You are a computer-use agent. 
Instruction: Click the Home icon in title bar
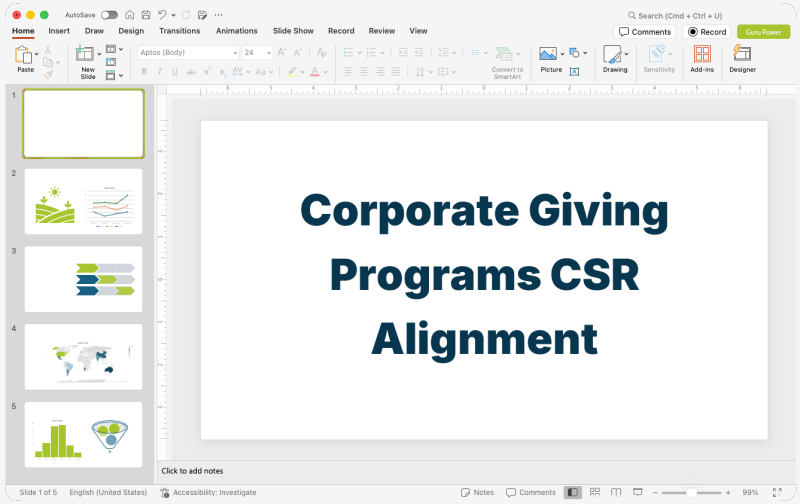click(x=130, y=15)
